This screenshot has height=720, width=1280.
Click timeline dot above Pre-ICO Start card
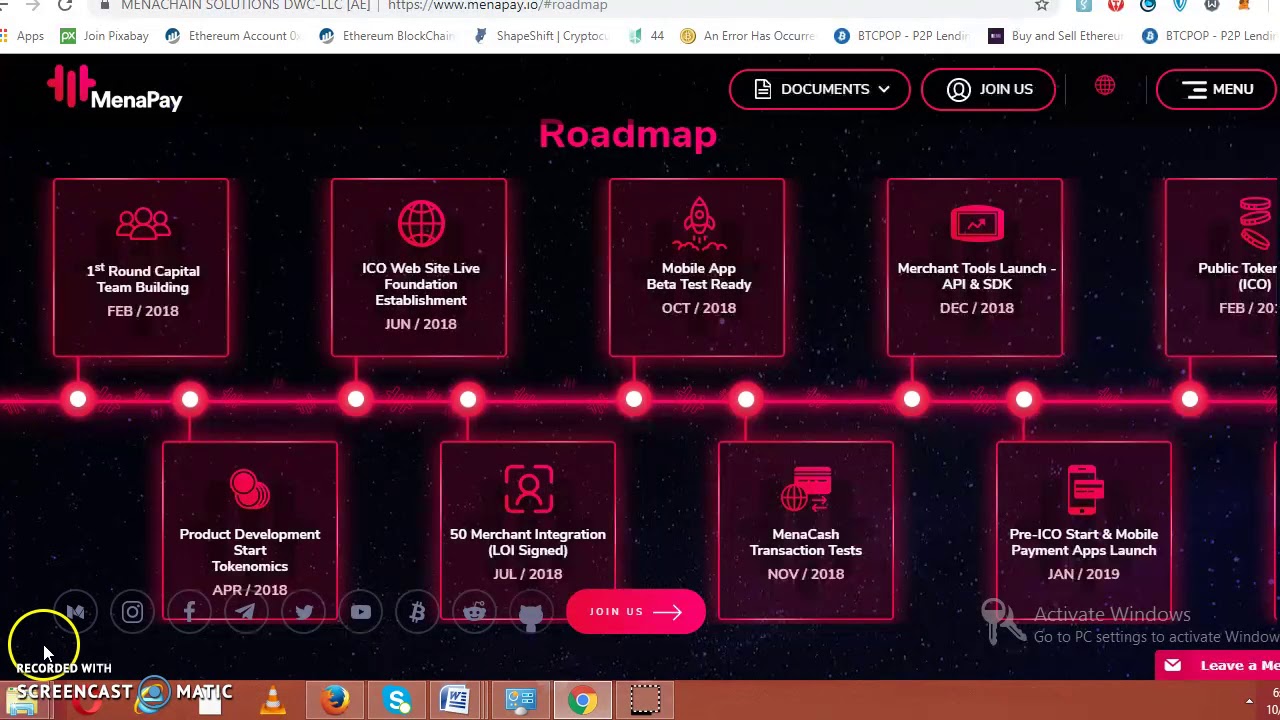[1024, 400]
